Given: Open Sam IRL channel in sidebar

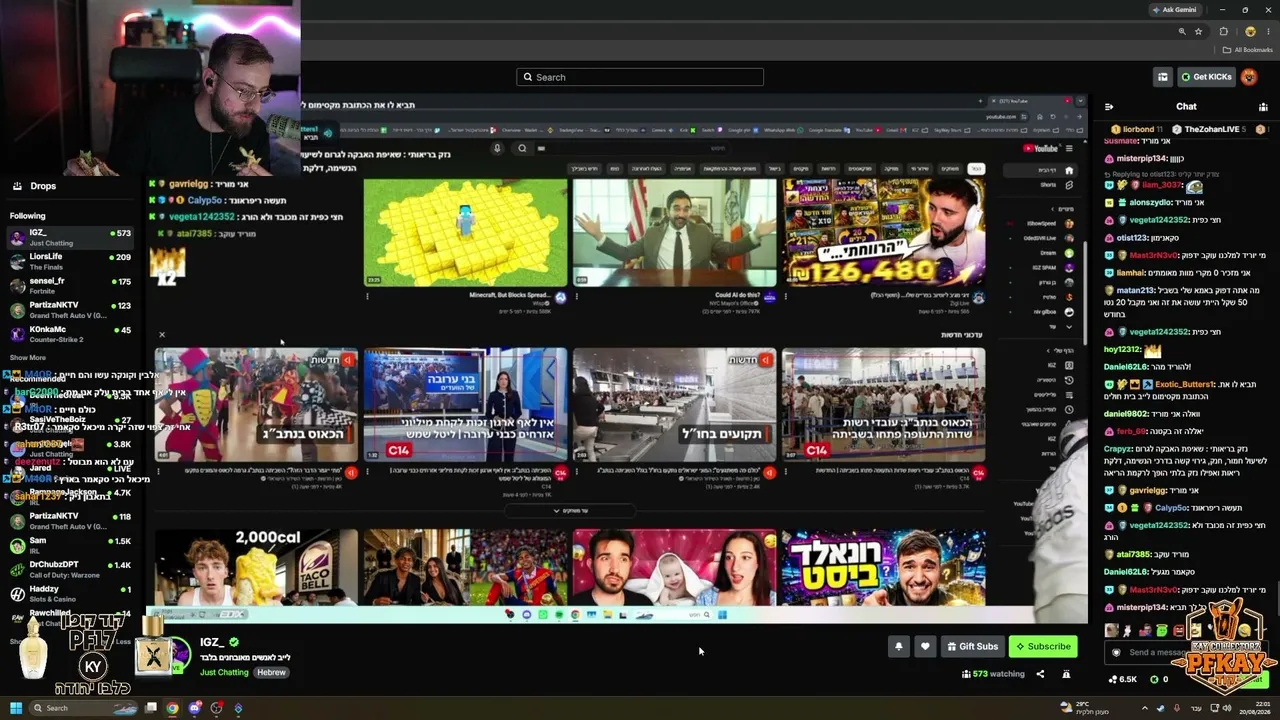Looking at the screenshot, I should 72,545.
